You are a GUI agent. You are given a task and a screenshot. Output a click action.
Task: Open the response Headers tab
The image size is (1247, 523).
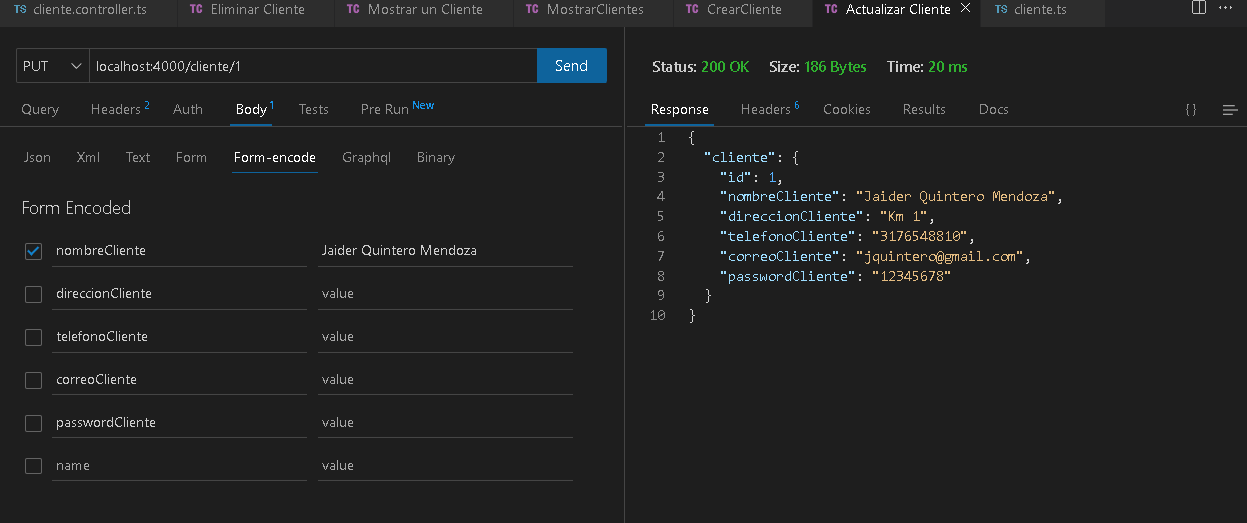(x=769, y=109)
